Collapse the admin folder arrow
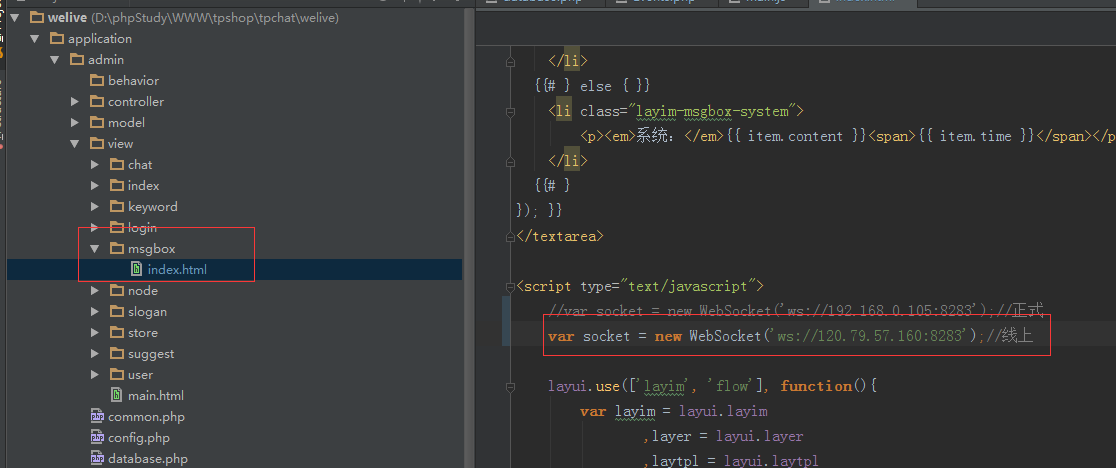This screenshot has width=1116, height=468. [55, 60]
